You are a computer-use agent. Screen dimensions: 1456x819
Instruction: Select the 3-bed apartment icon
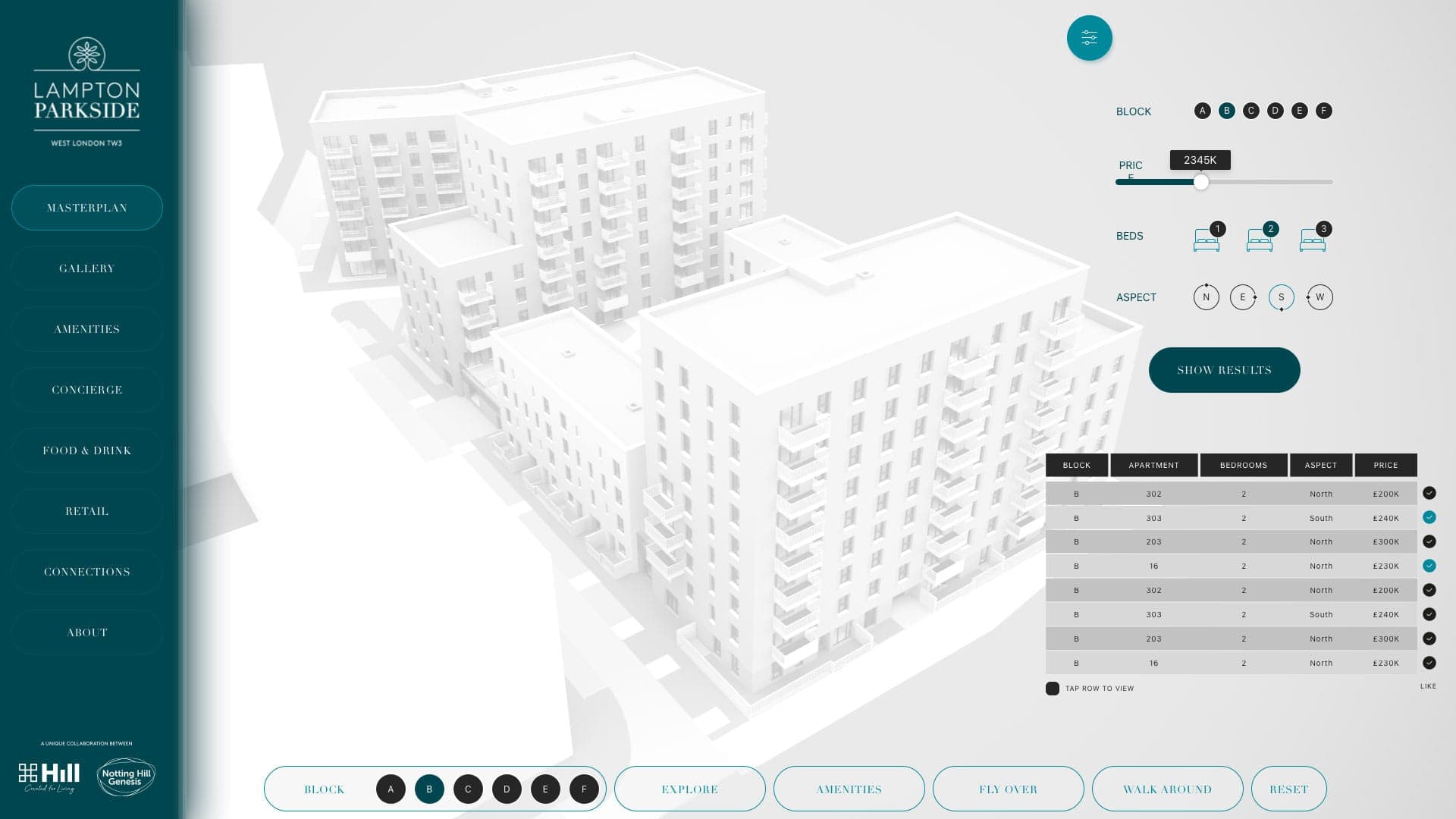click(1313, 239)
